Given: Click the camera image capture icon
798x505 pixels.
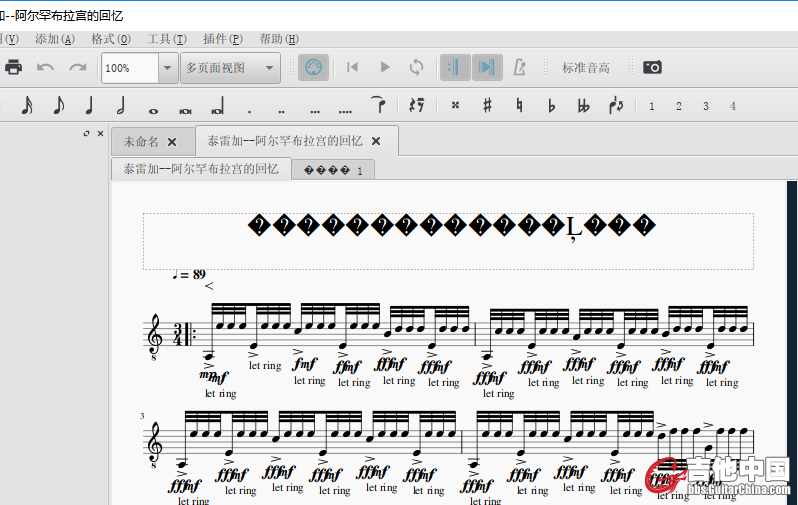Looking at the screenshot, I should [x=652, y=67].
